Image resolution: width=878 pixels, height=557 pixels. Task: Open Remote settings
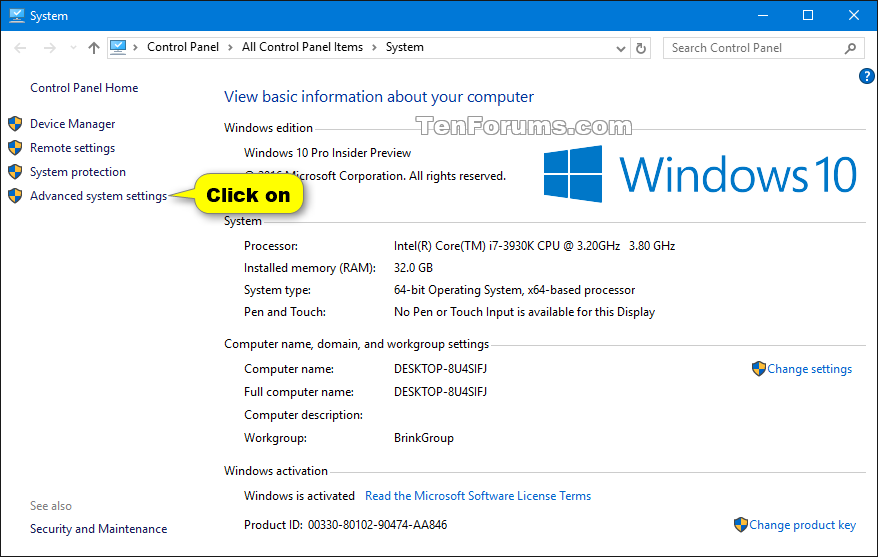coord(73,148)
